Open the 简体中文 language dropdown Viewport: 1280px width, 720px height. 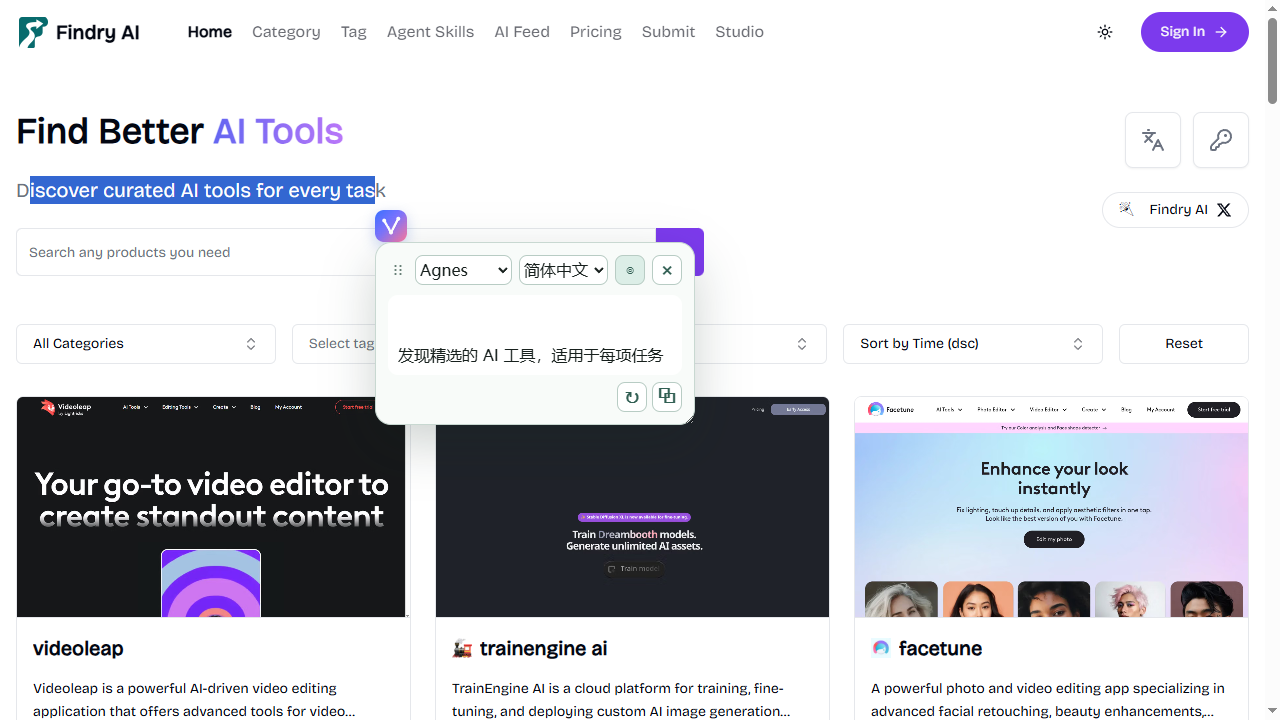[563, 270]
